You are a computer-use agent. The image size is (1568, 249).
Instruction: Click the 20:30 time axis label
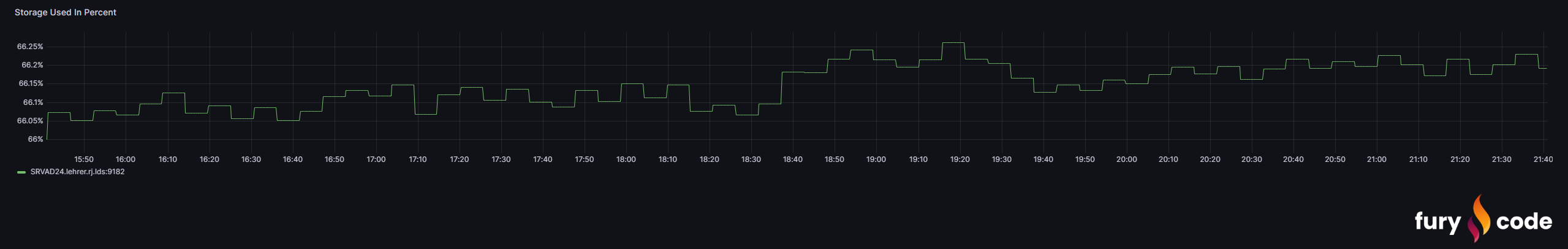(1252, 159)
